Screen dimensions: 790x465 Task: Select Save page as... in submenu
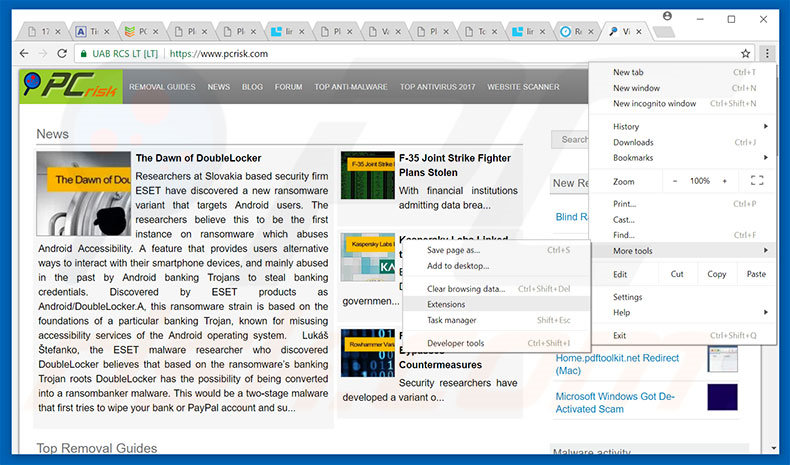pos(497,250)
